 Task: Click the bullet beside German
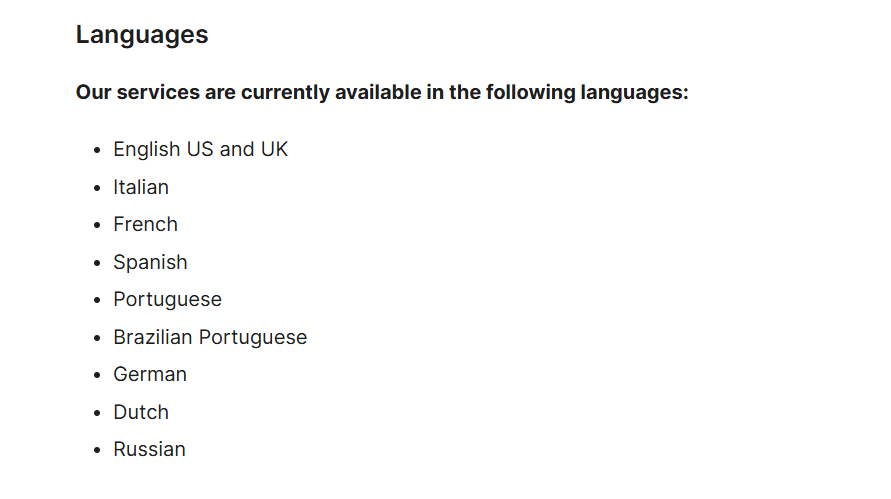tap(97, 376)
